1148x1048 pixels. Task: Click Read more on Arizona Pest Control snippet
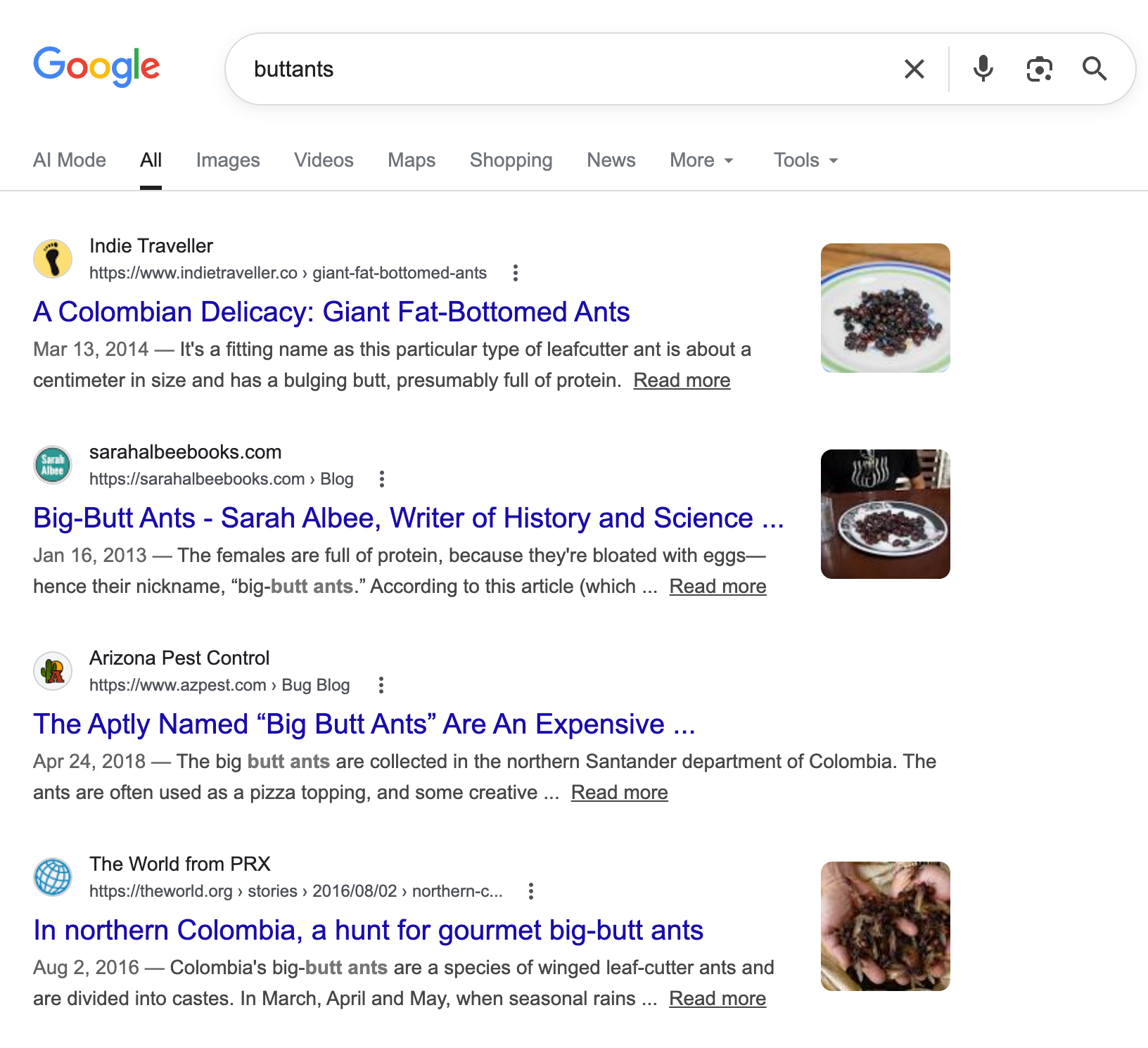tap(619, 792)
